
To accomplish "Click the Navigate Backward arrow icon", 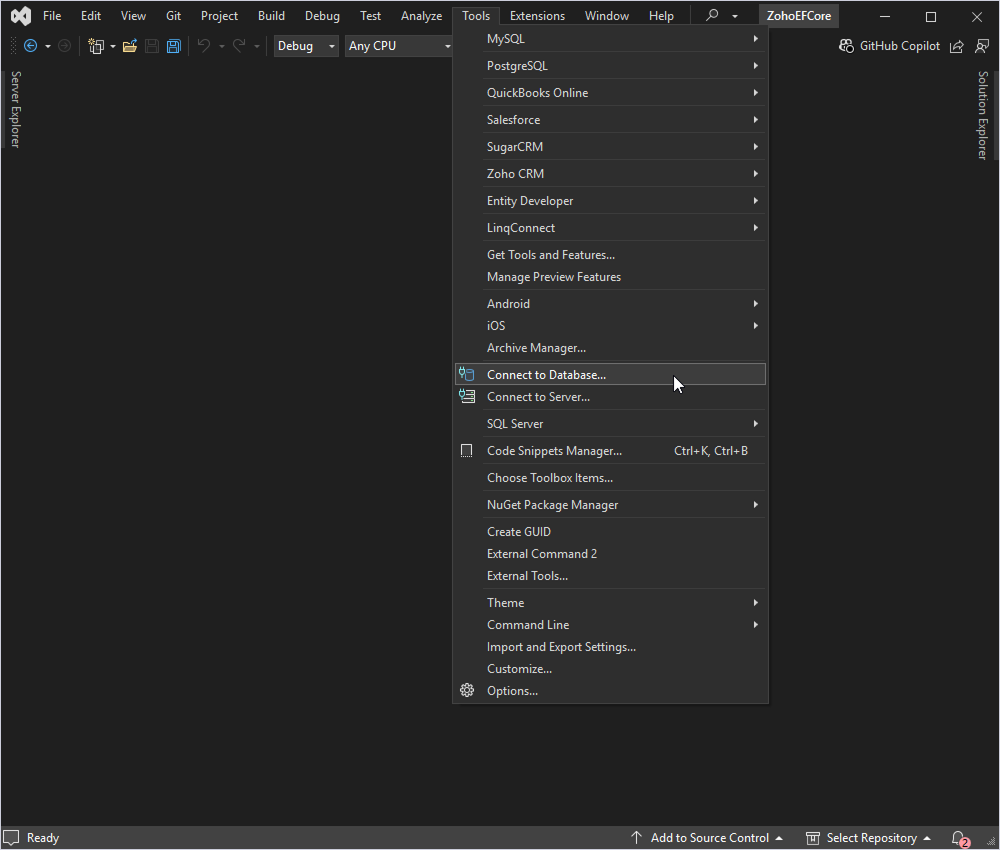I will pos(30,46).
